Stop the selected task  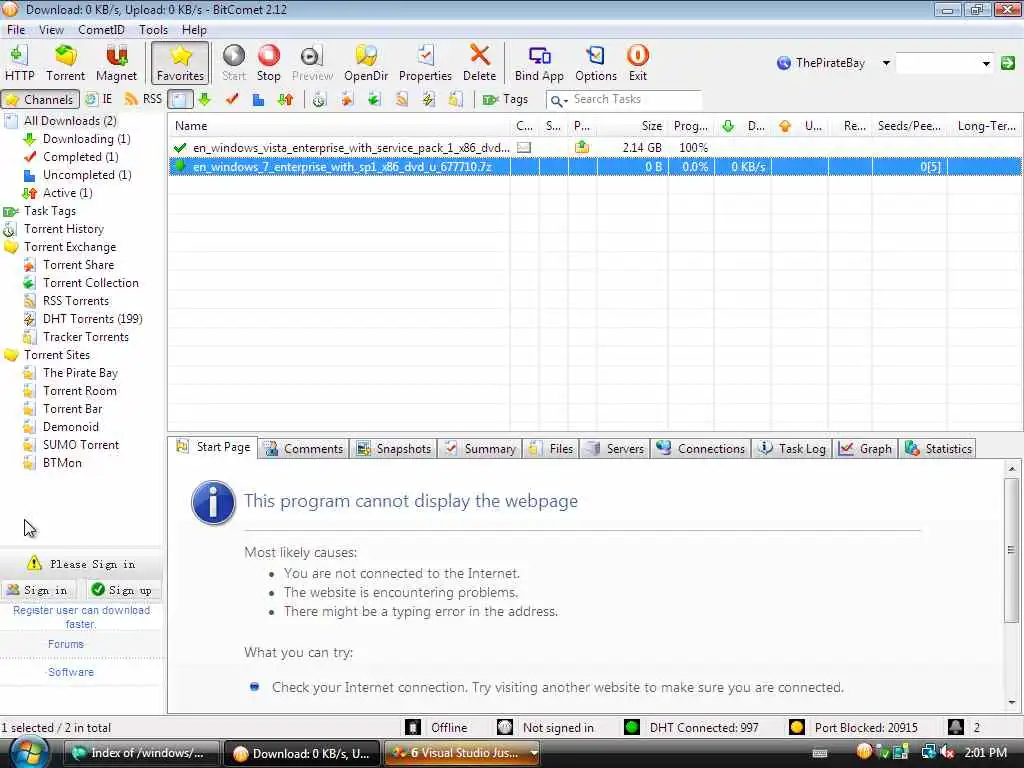[x=268, y=63]
